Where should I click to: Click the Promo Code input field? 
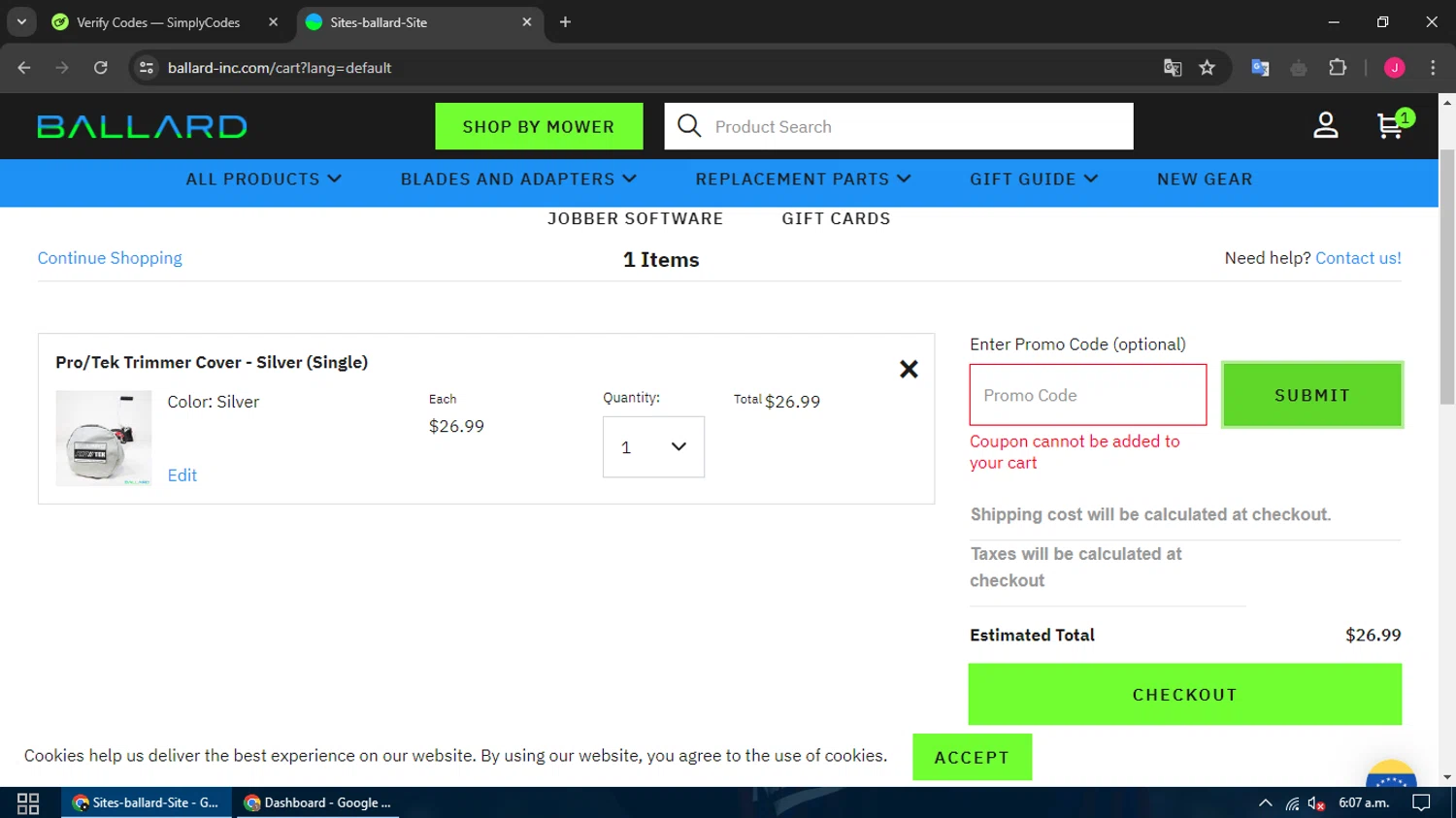pyautogui.click(x=1088, y=395)
